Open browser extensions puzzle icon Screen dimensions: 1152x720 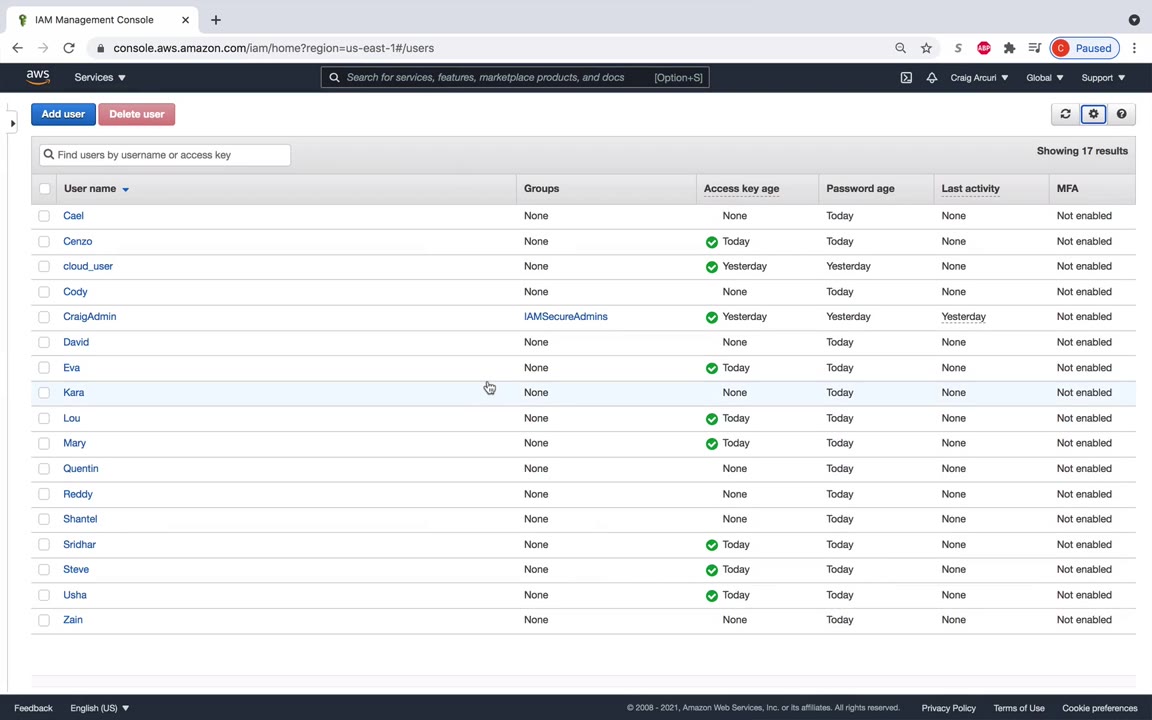(x=1009, y=48)
